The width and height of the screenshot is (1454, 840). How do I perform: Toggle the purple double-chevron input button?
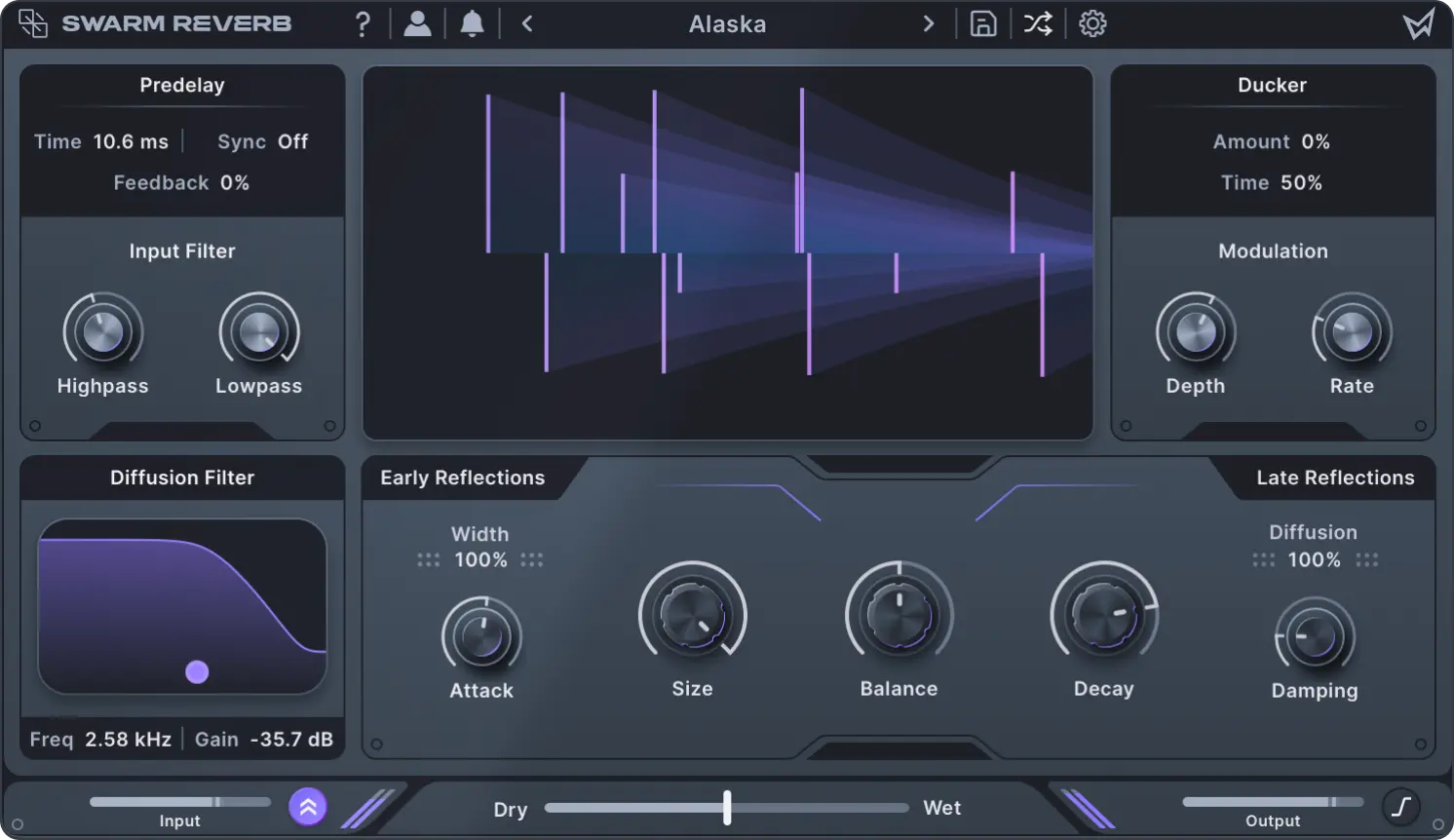[308, 807]
